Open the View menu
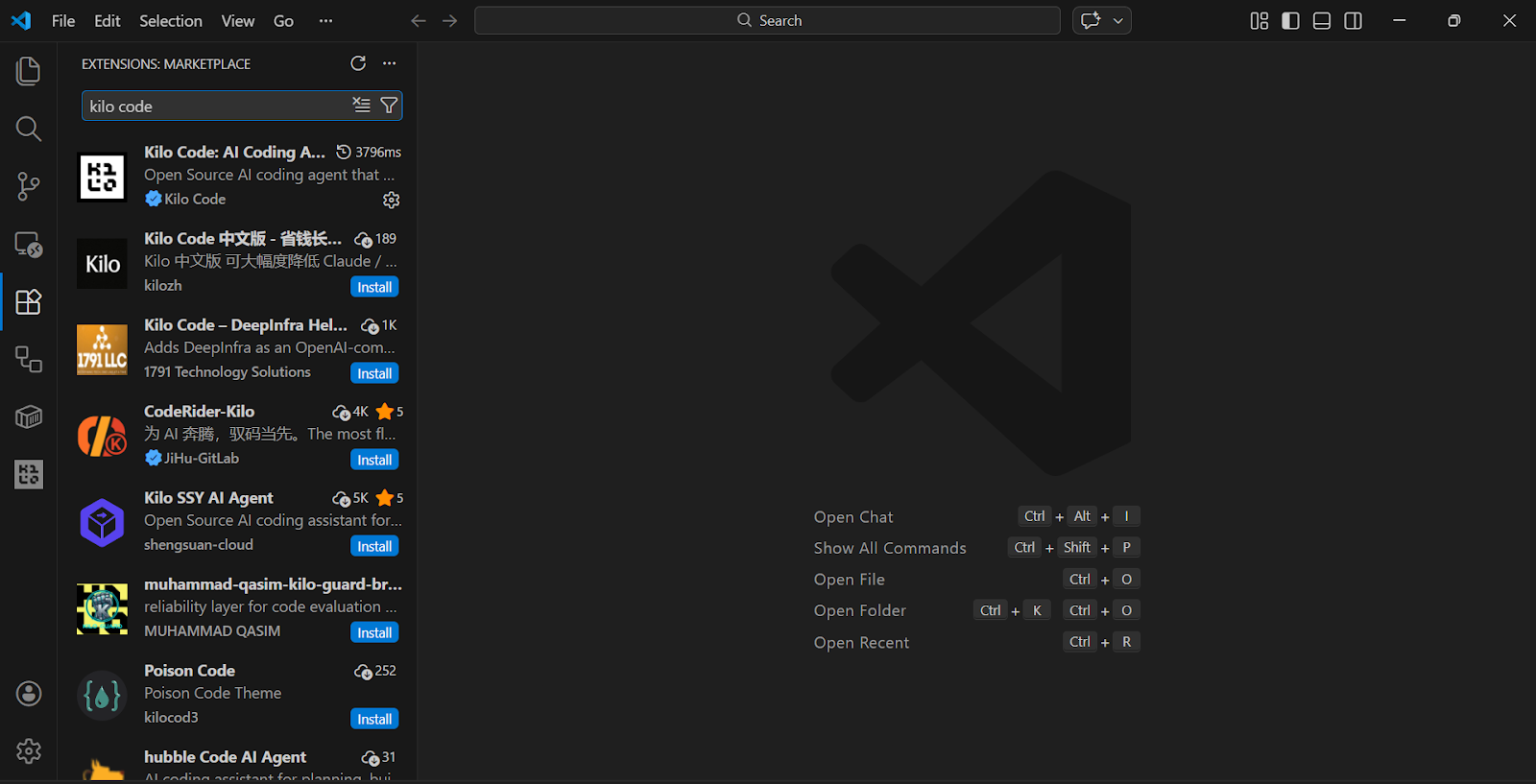The image size is (1536, 784). (238, 21)
